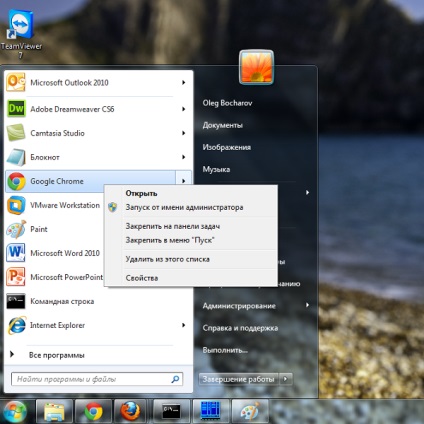424x424 pixels.
Task: Open Google Chrome from the taskbar
Action: tap(93, 411)
